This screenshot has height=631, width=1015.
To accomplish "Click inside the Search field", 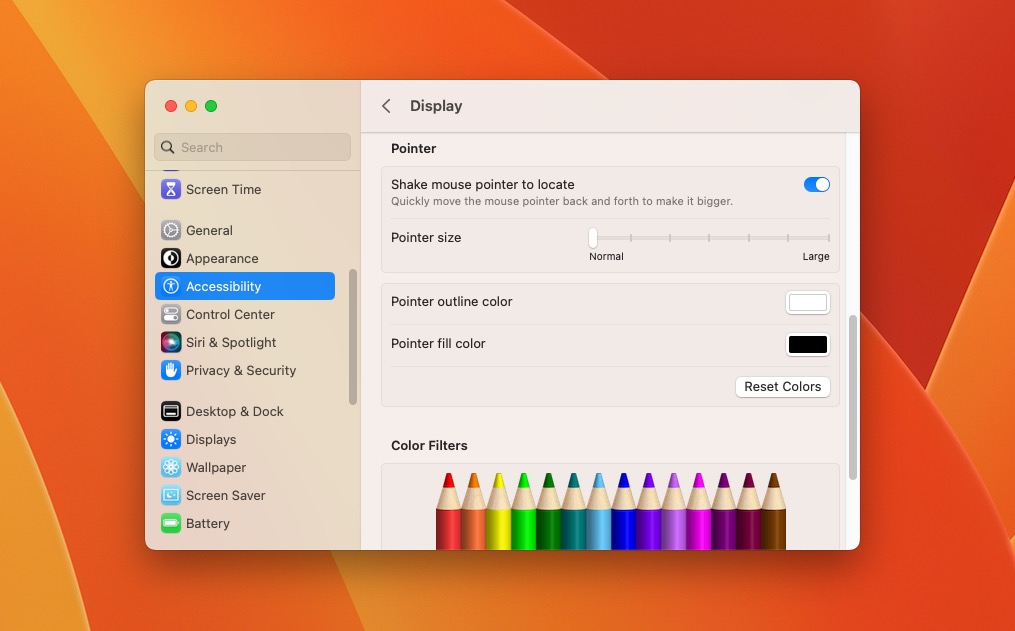I will [252, 147].
